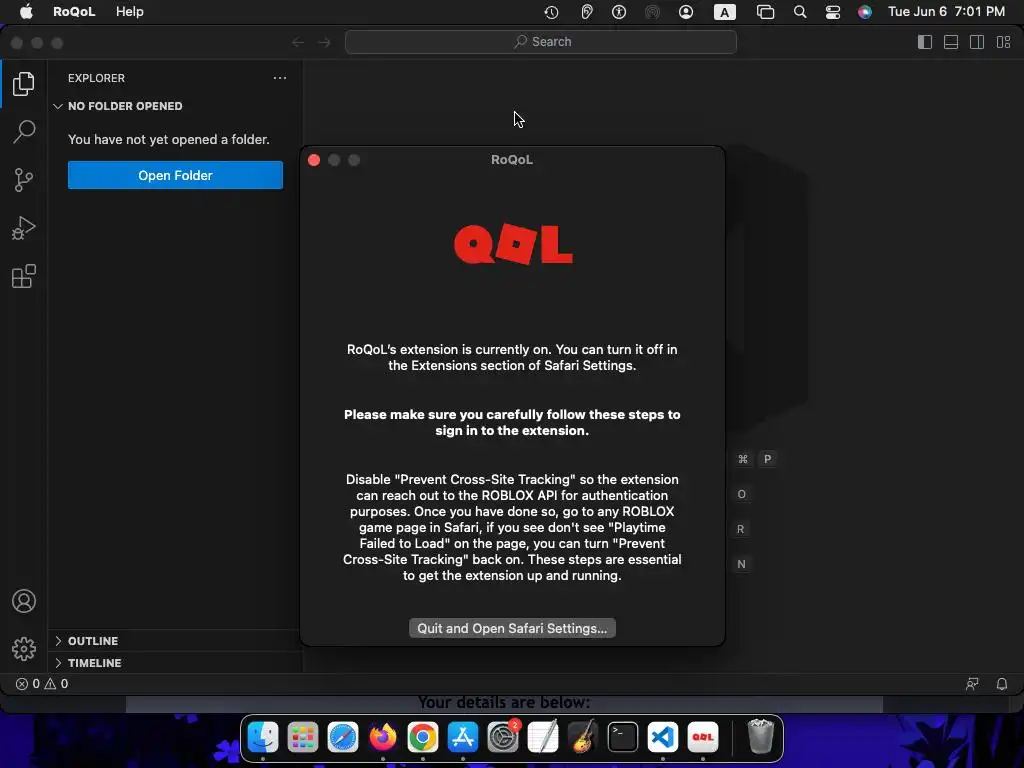1024x768 pixels.
Task: Toggle the primary side bar layout icon
Action: pos(925,42)
